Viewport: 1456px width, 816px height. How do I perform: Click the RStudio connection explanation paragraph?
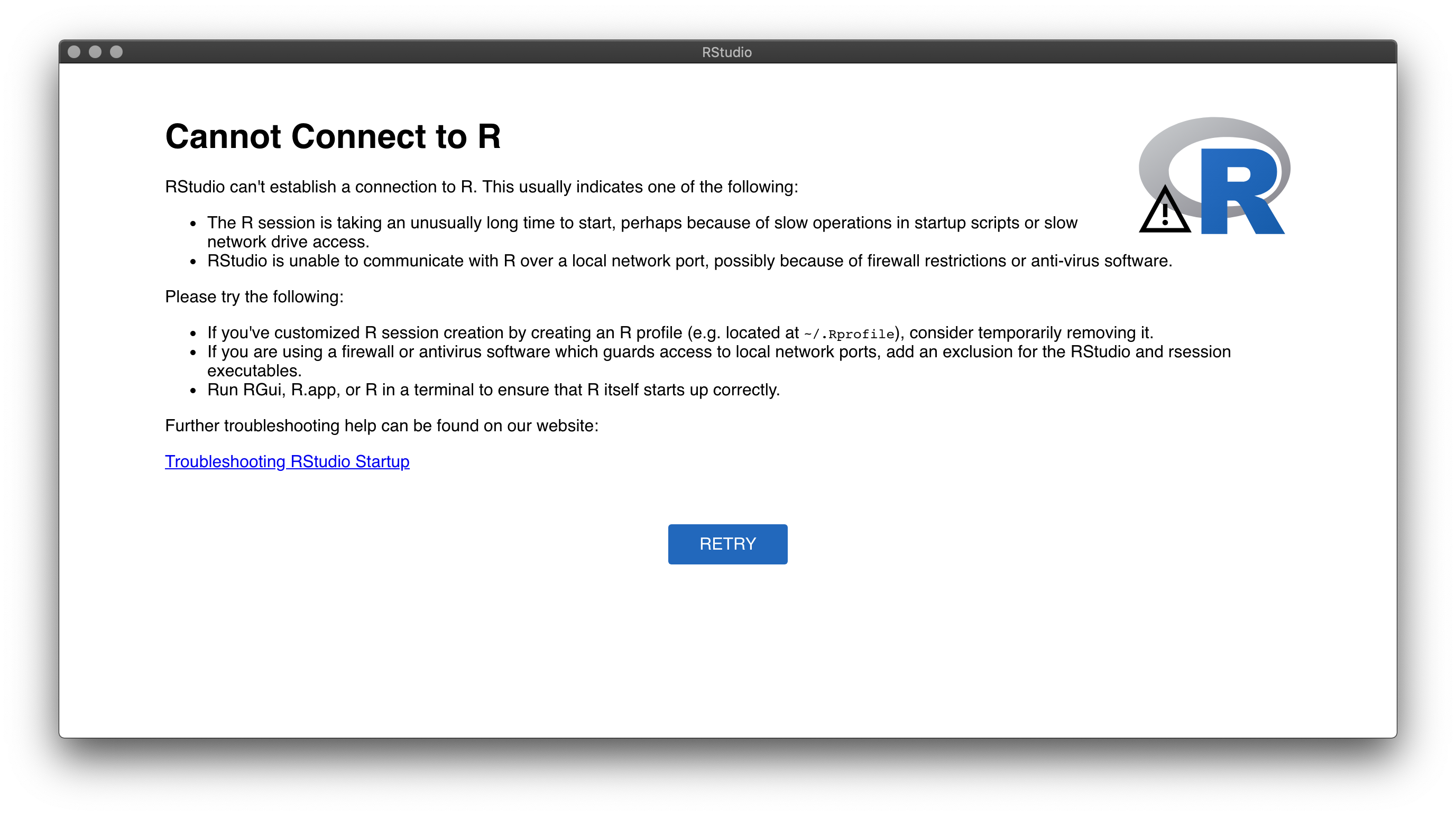point(481,187)
